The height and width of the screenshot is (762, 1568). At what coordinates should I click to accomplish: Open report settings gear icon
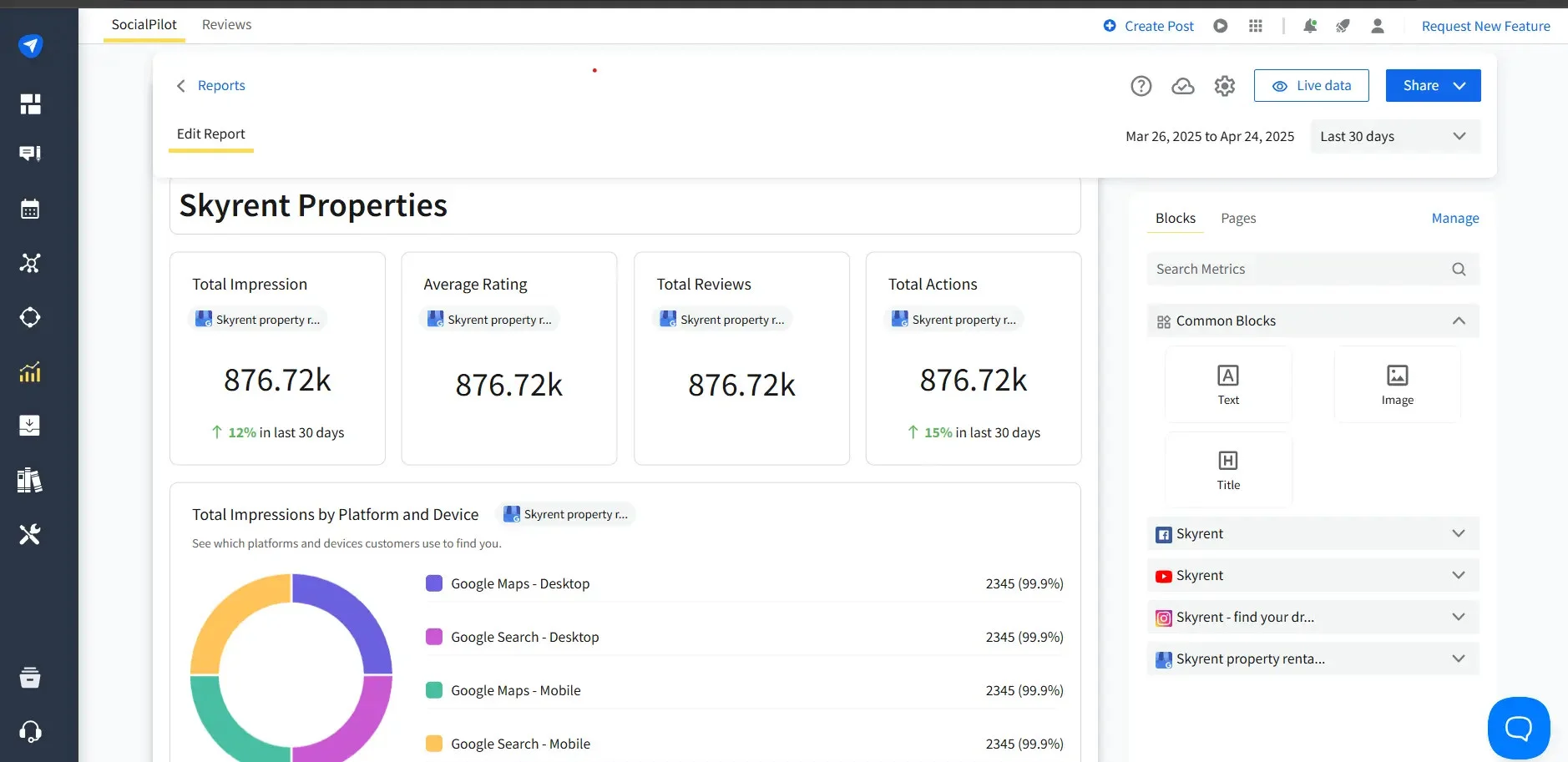point(1224,85)
